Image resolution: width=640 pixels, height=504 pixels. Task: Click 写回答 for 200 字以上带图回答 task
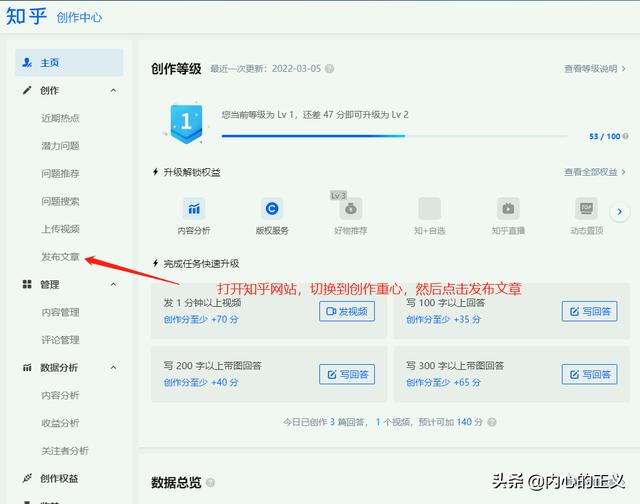[x=347, y=374]
